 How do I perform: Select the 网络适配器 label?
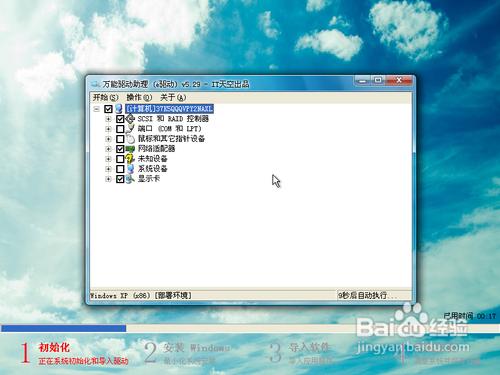coord(156,149)
